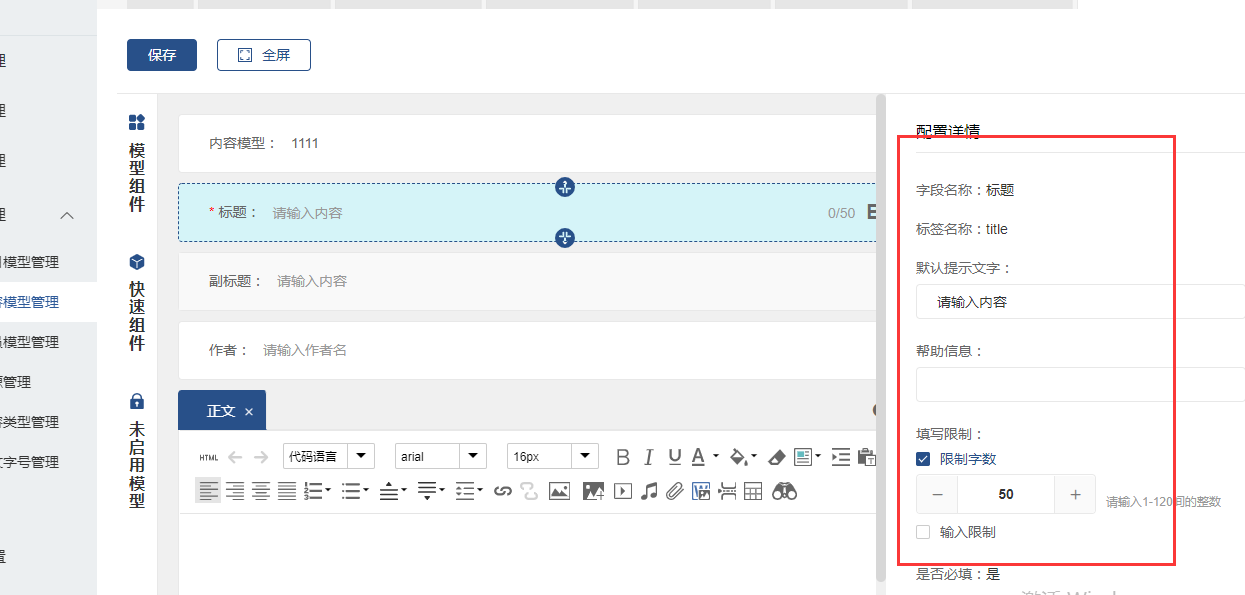Insert music with the note icon
The height and width of the screenshot is (595, 1245).
point(649,491)
